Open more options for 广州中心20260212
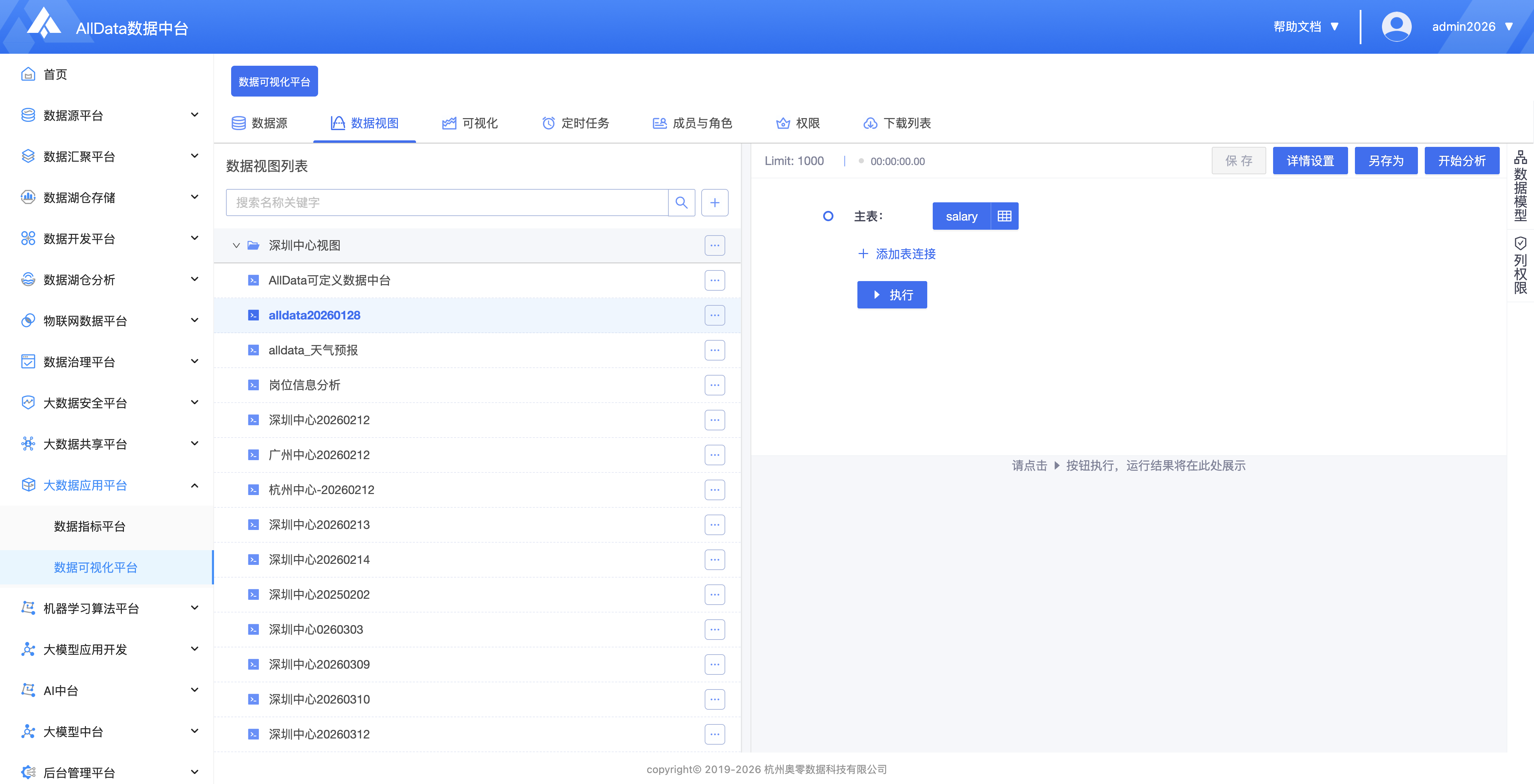Viewport: 1534px width, 784px height. tap(715, 455)
